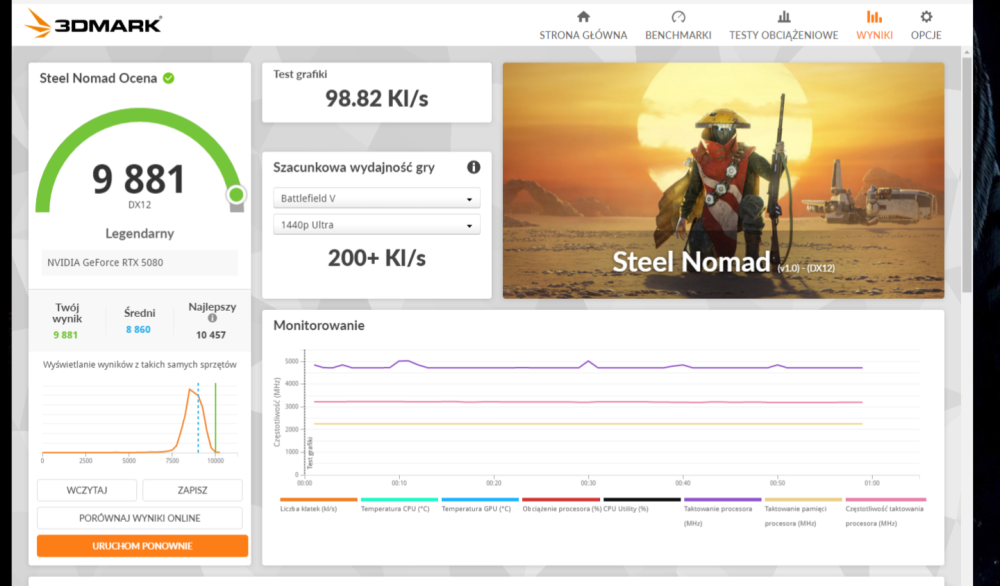The height and width of the screenshot is (586, 1000).
Task: Switch to Testy Obciążeniowe tab
Action: click(x=784, y=26)
